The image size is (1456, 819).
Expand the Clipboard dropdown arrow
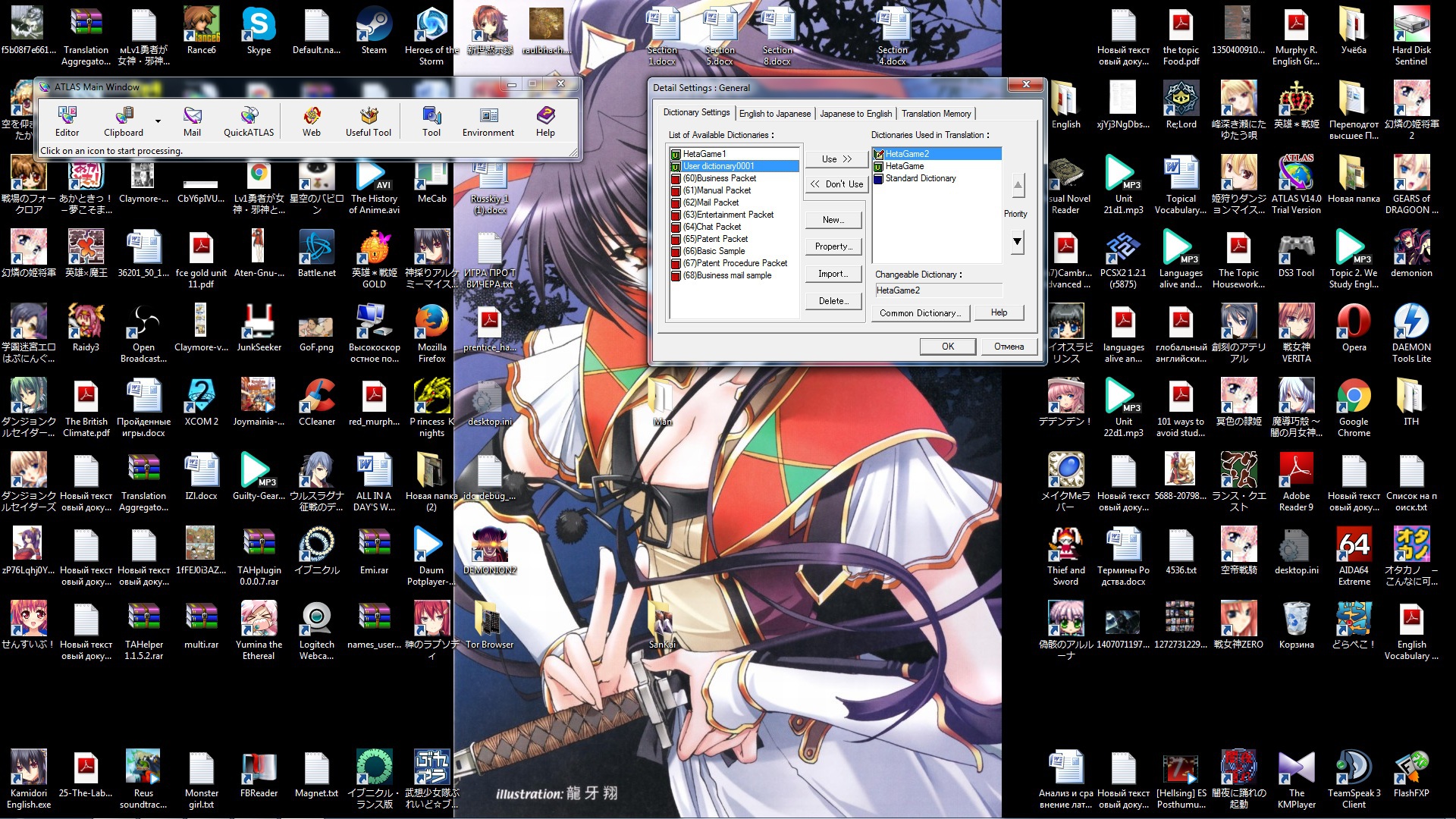(158, 121)
